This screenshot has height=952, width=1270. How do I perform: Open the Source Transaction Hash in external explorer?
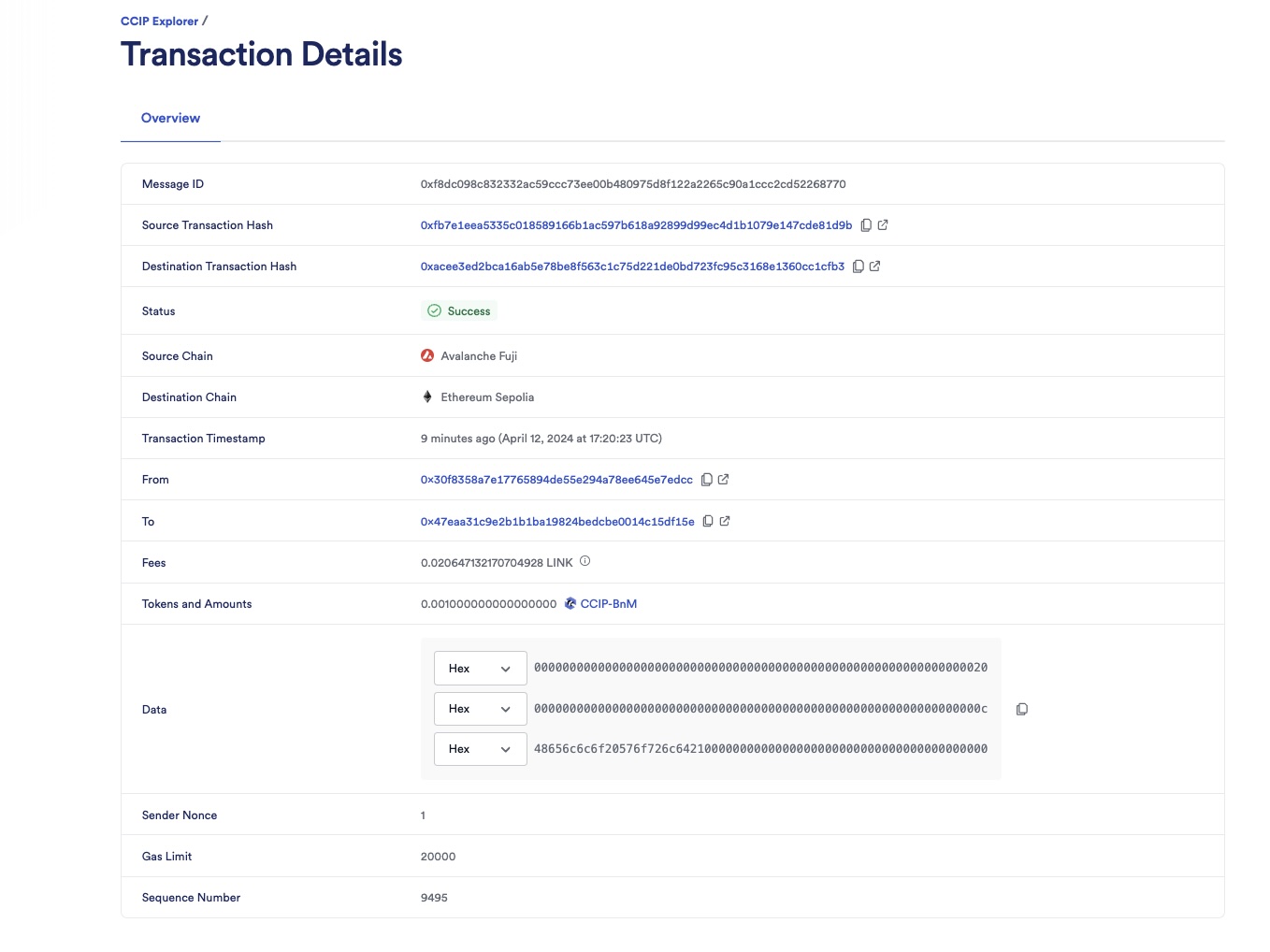pyautogui.click(x=883, y=224)
